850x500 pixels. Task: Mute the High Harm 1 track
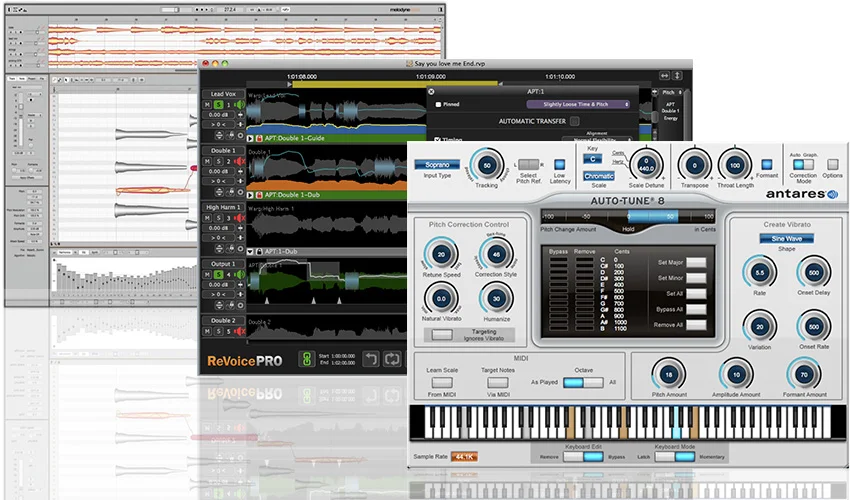click(x=207, y=218)
